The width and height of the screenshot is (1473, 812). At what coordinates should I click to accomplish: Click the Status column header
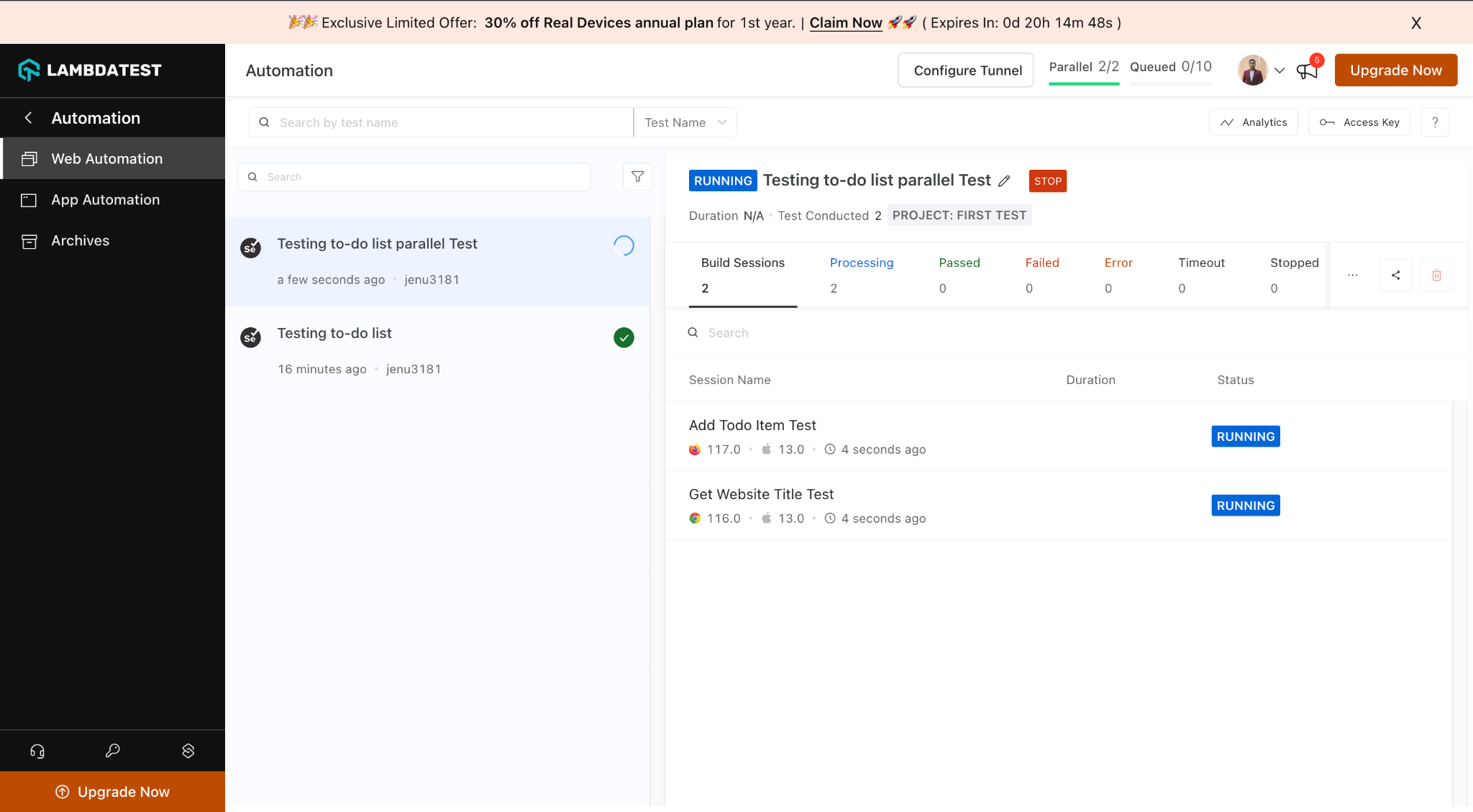[1235, 380]
